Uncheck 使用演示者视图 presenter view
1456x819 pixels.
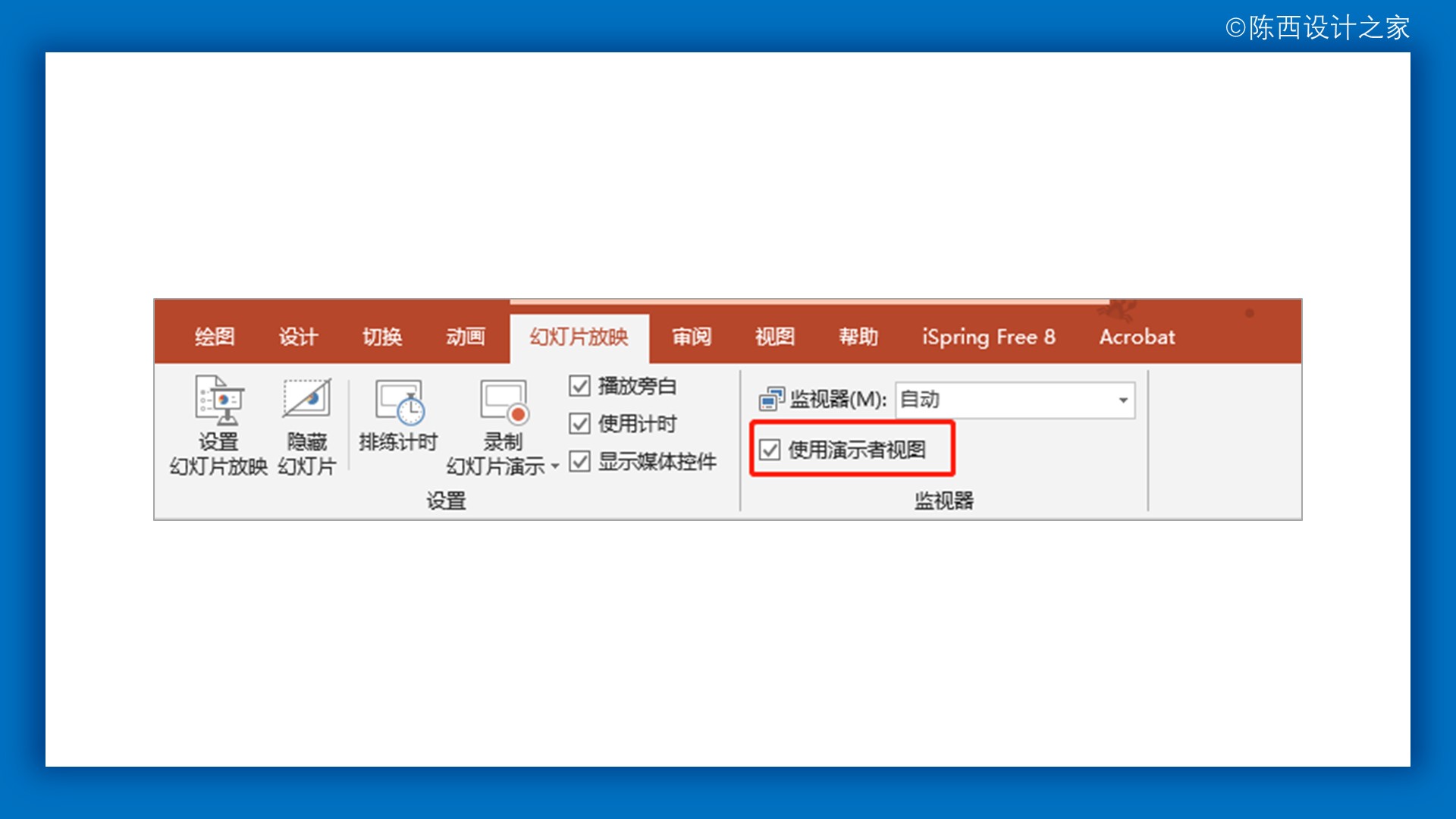coord(770,450)
